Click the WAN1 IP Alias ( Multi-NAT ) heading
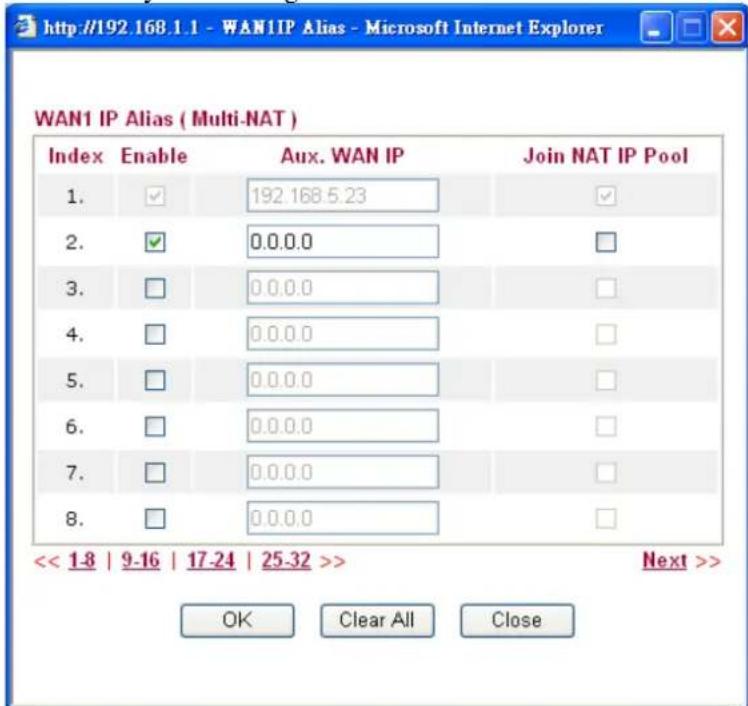This screenshot has height=706, width=748. (166, 119)
